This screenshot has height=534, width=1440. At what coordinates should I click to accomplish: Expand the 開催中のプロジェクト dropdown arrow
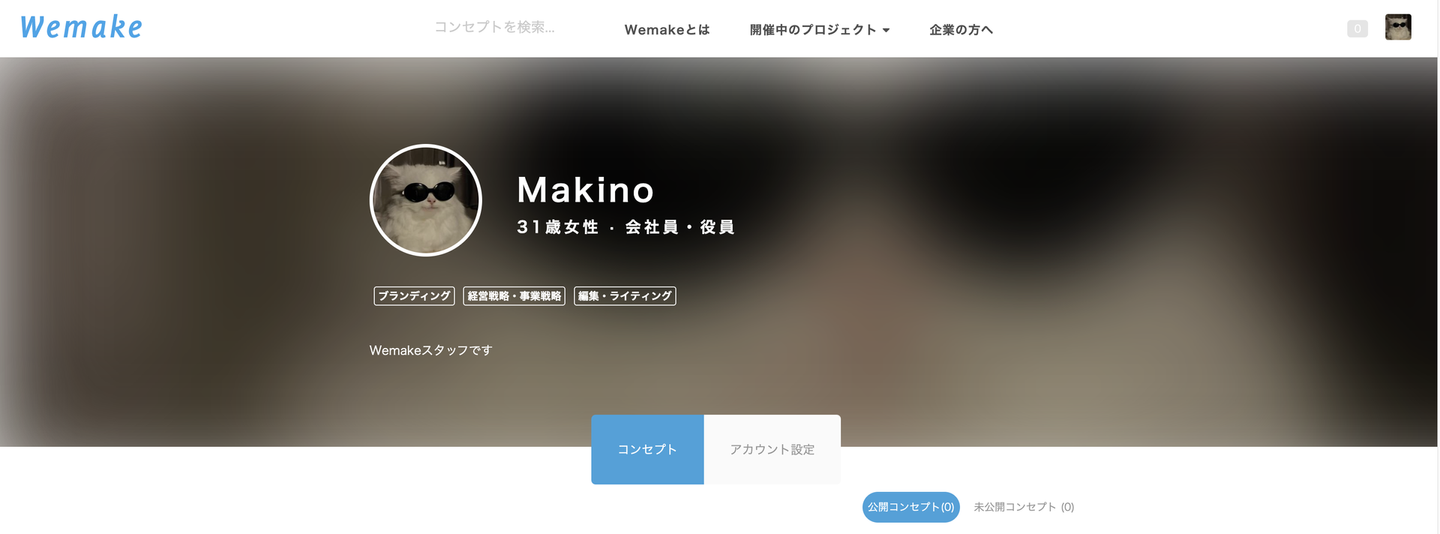tap(886, 30)
